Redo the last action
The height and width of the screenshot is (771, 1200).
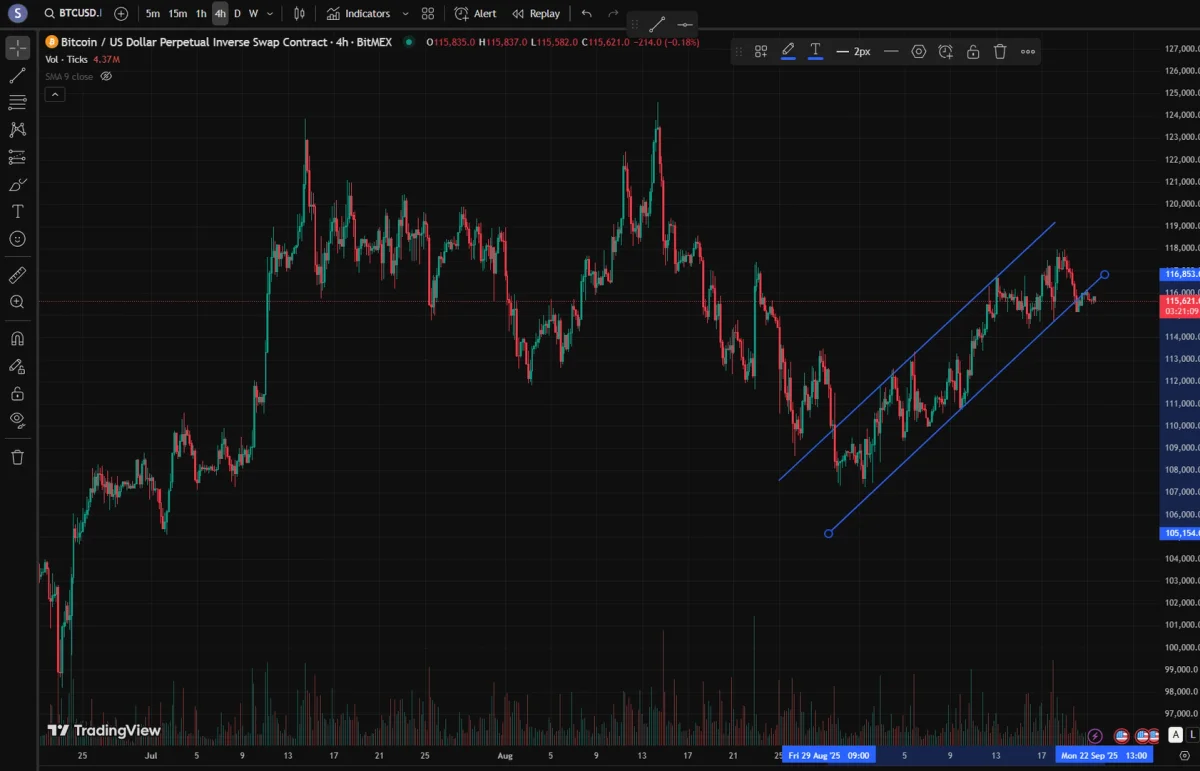[x=613, y=13]
